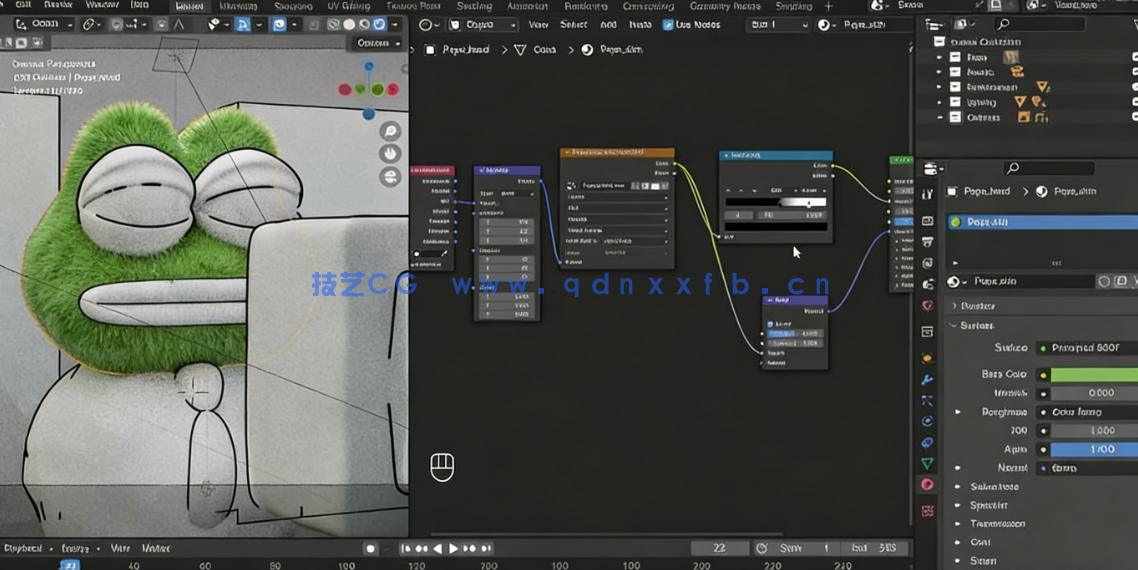
Task: Collapse the Surface panel
Action: coord(954,326)
